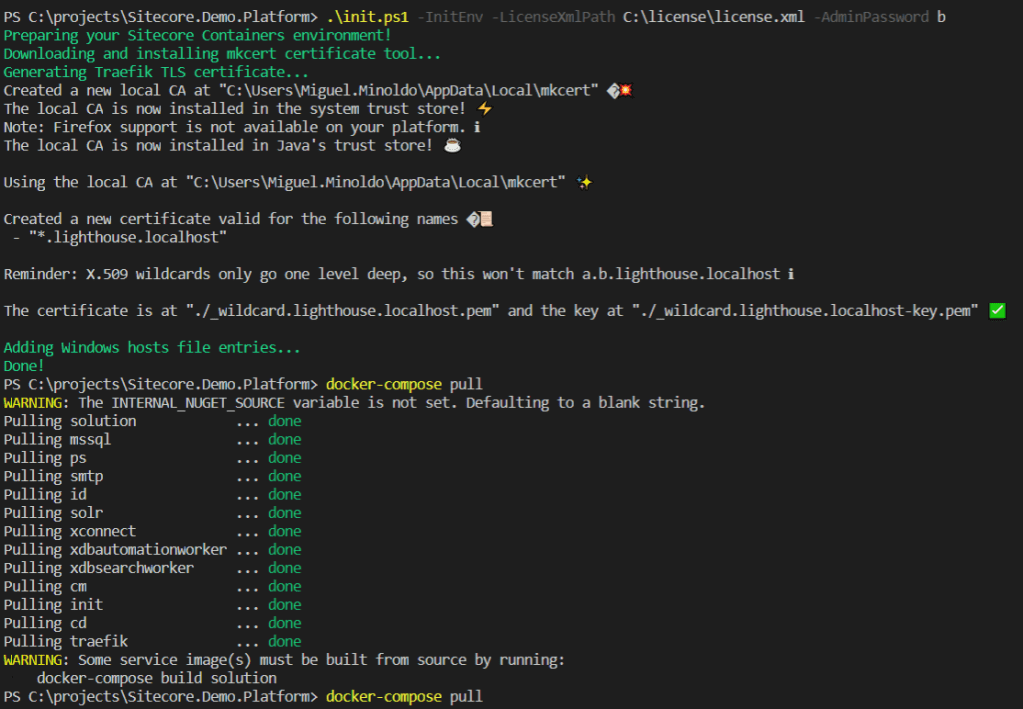1023x709 pixels.
Task: Click the teapot icon after Java trust store line
Action: point(452,145)
